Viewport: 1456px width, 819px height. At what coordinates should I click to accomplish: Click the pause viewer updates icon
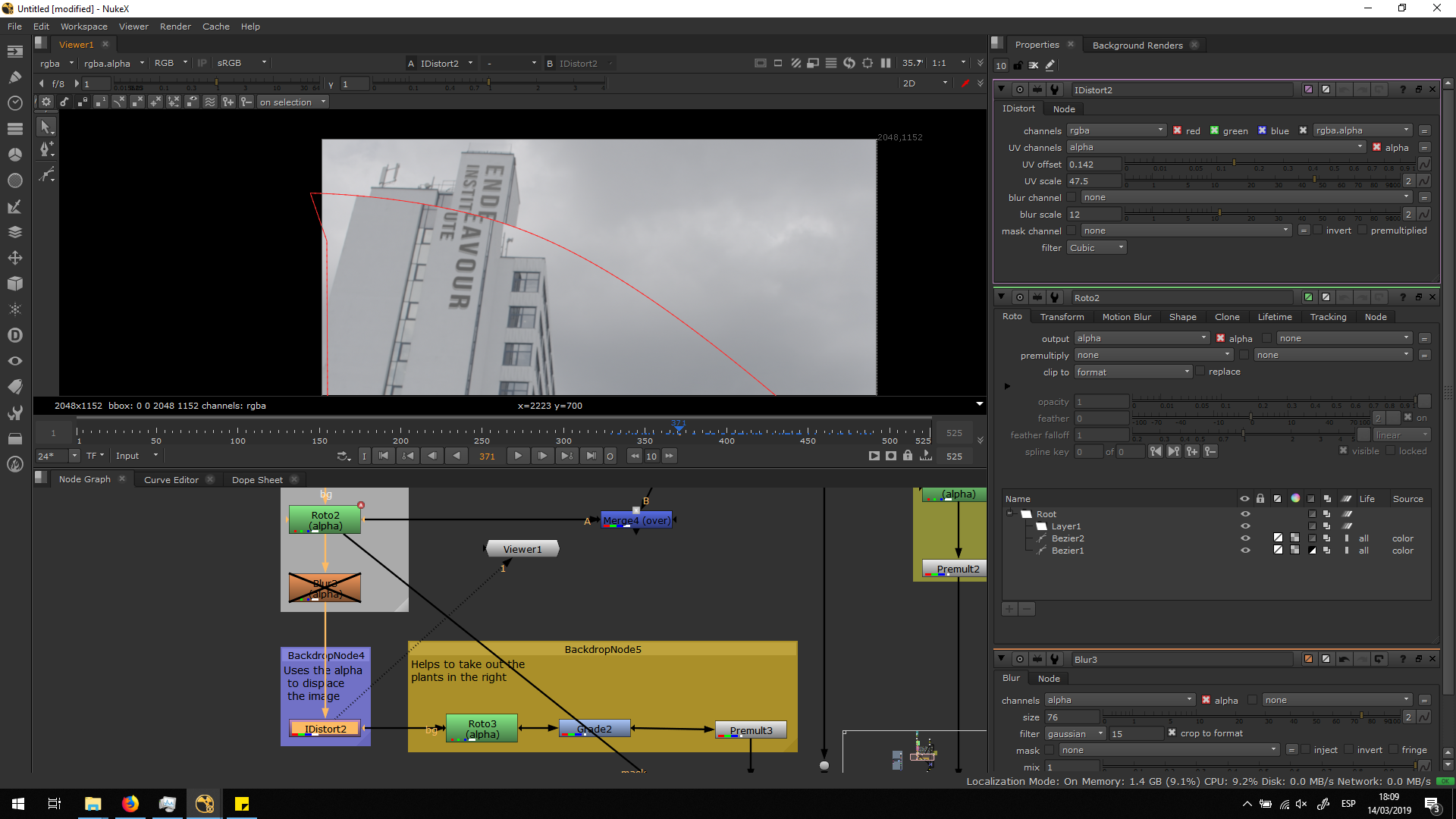[x=886, y=63]
